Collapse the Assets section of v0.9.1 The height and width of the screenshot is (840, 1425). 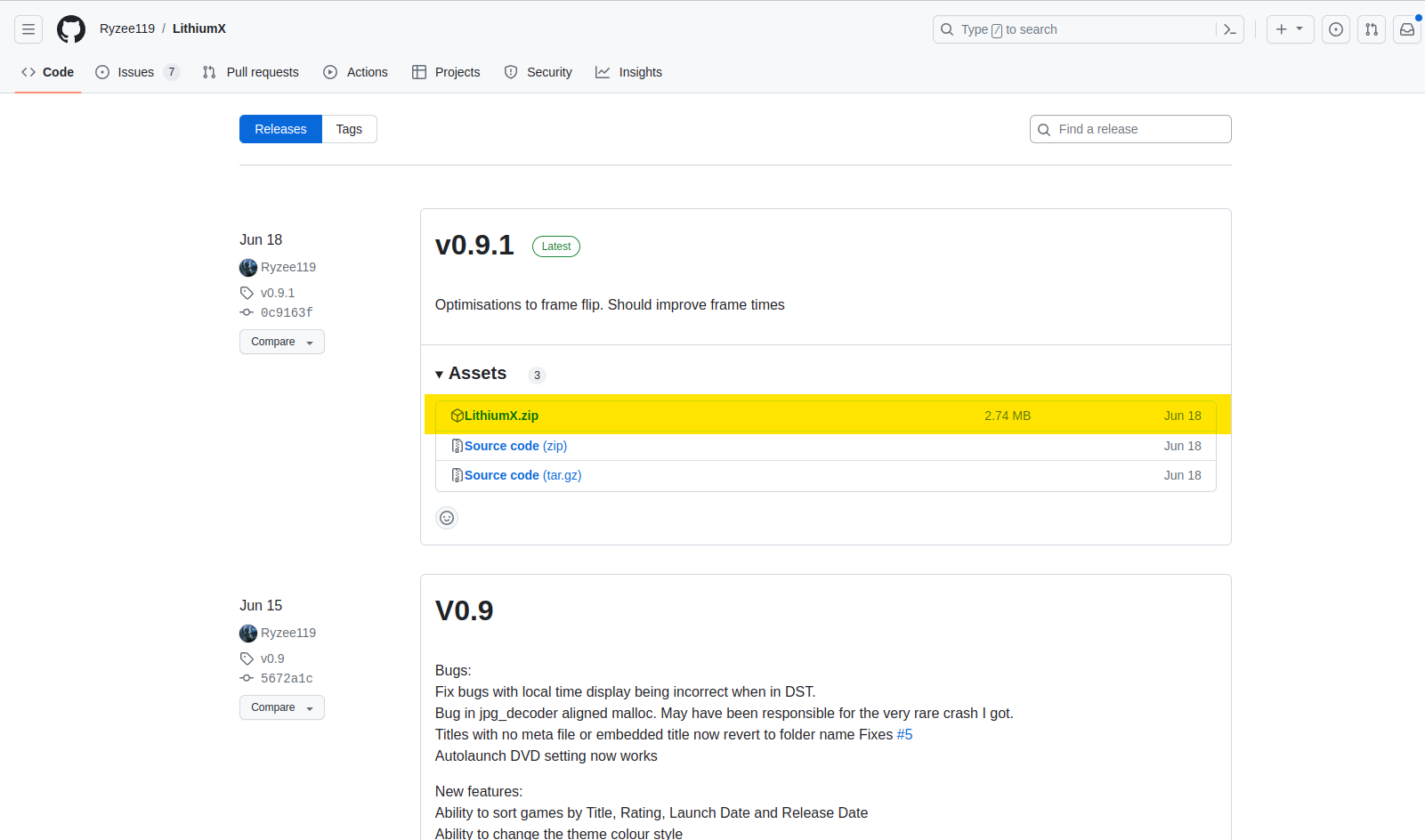pos(471,374)
